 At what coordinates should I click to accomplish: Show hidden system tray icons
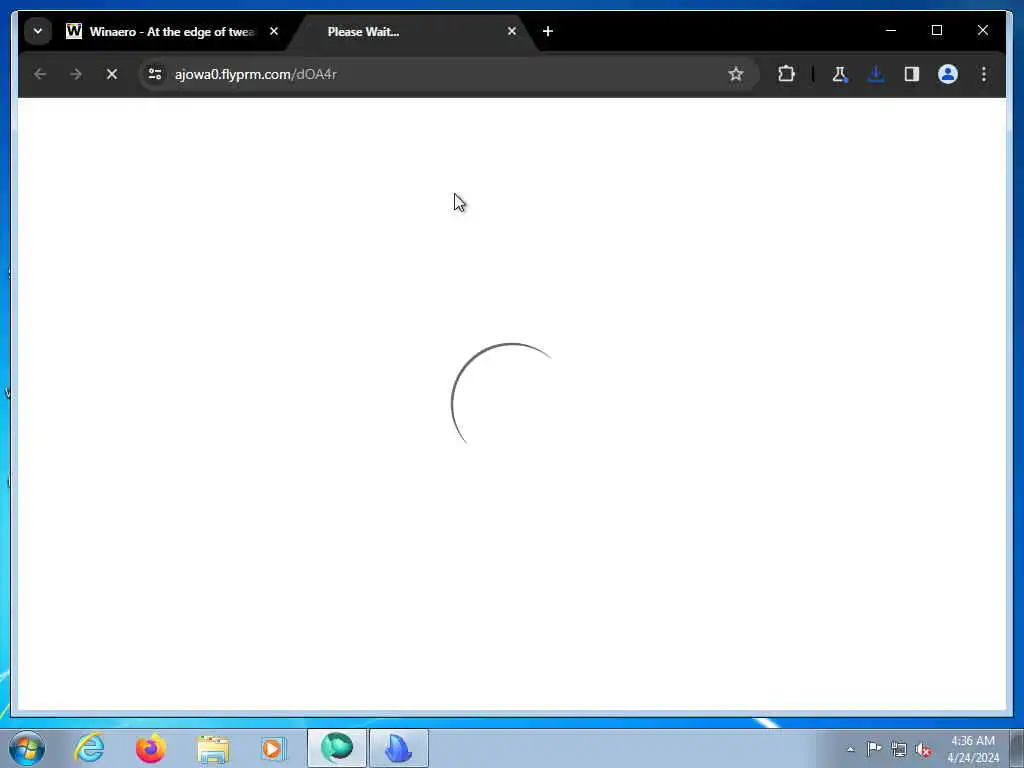[x=850, y=749]
